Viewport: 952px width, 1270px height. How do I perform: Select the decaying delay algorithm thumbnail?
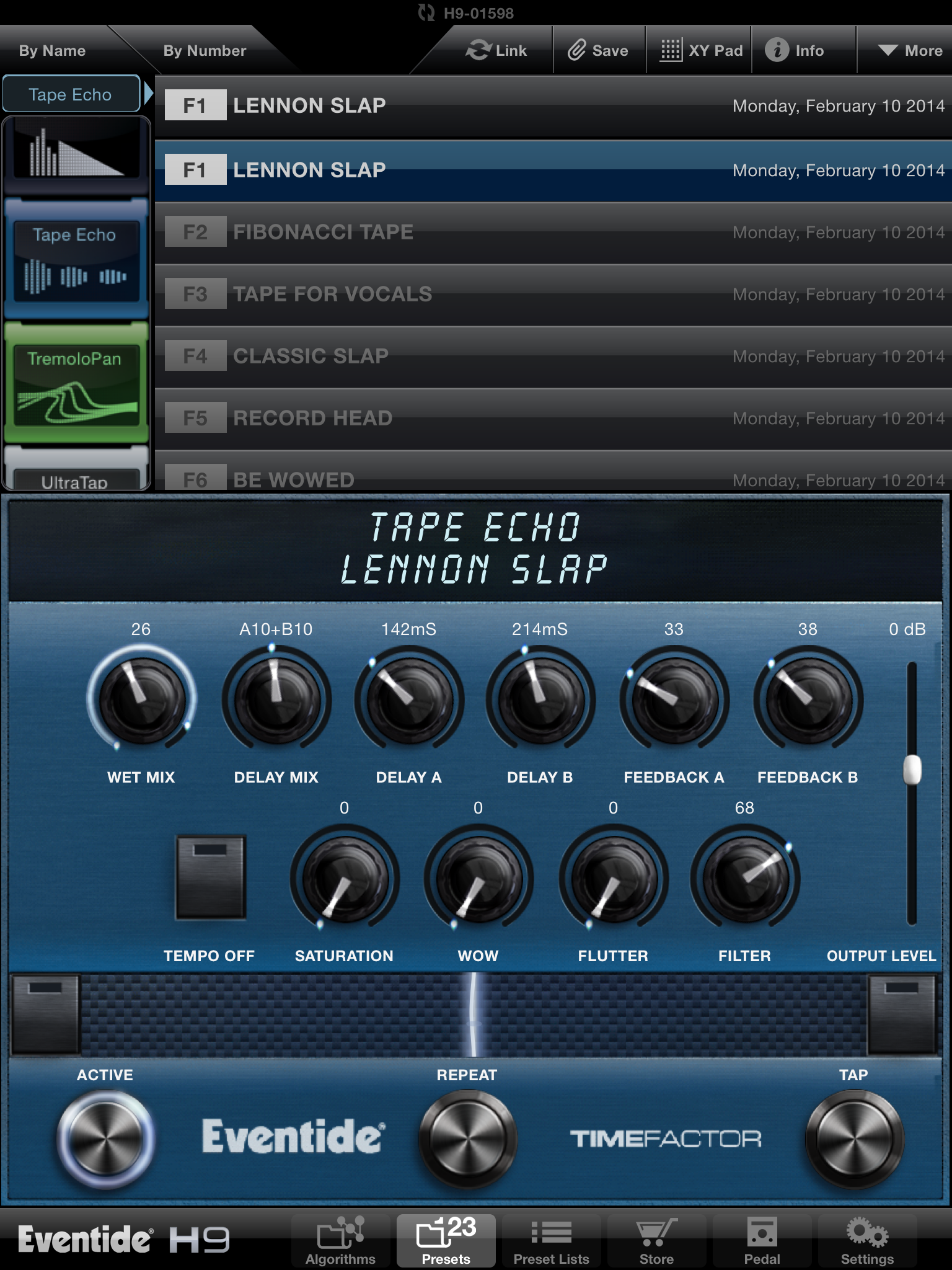click(76, 155)
